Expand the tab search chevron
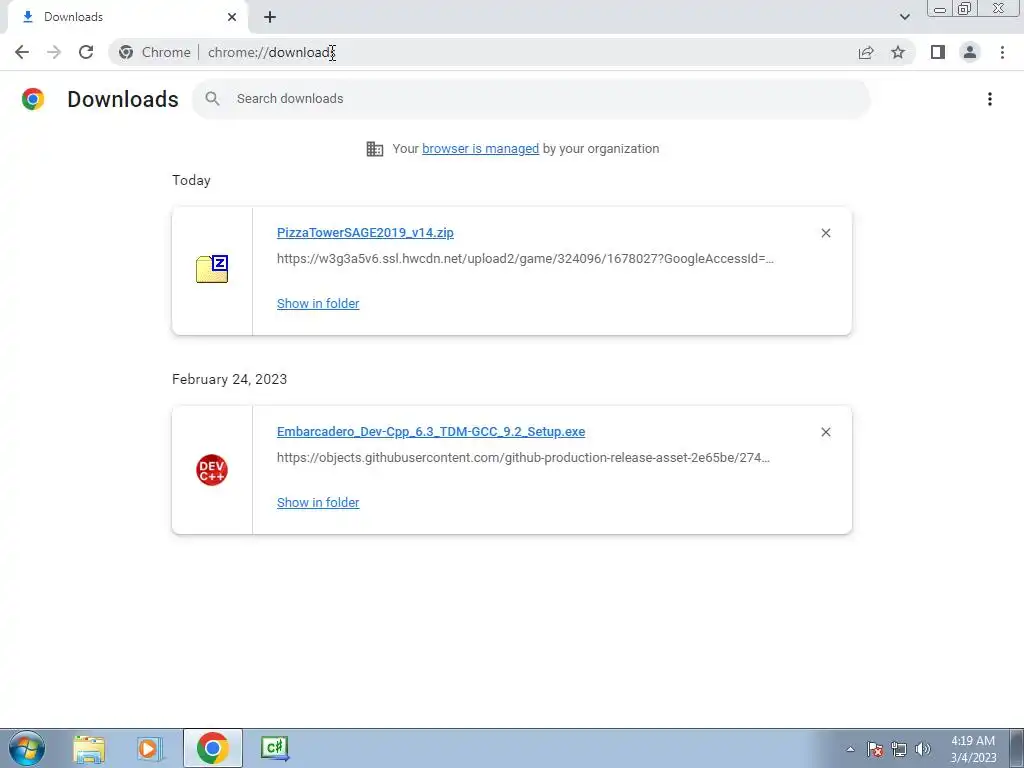This screenshot has height=768, width=1024. click(904, 17)
